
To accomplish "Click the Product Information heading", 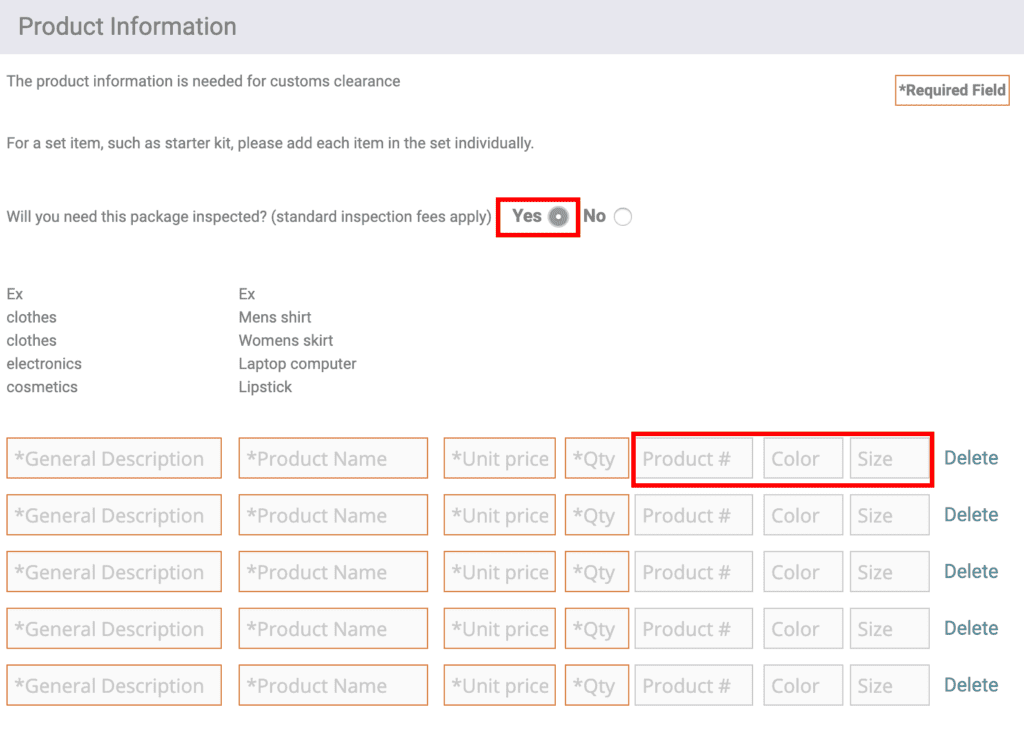I will tap(127, 27).
